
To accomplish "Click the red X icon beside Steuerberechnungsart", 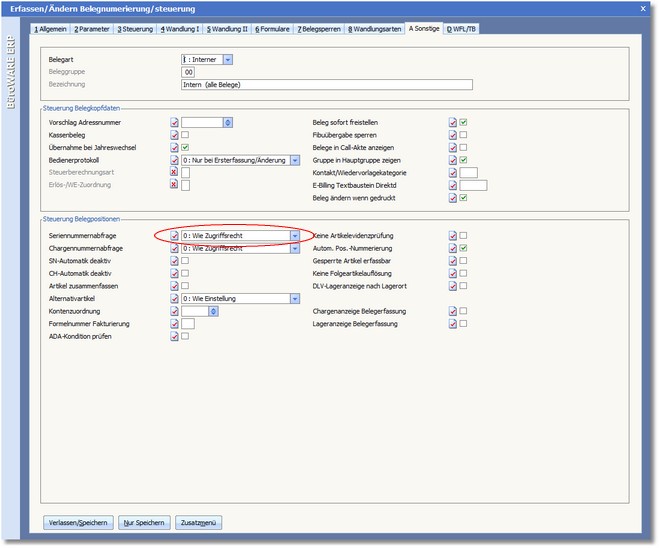I will coord(174,172).
